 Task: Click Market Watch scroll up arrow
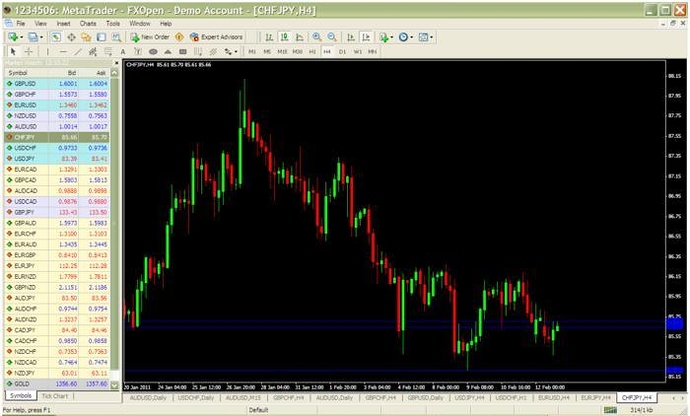pyautogui.click(x=115, y=73)
